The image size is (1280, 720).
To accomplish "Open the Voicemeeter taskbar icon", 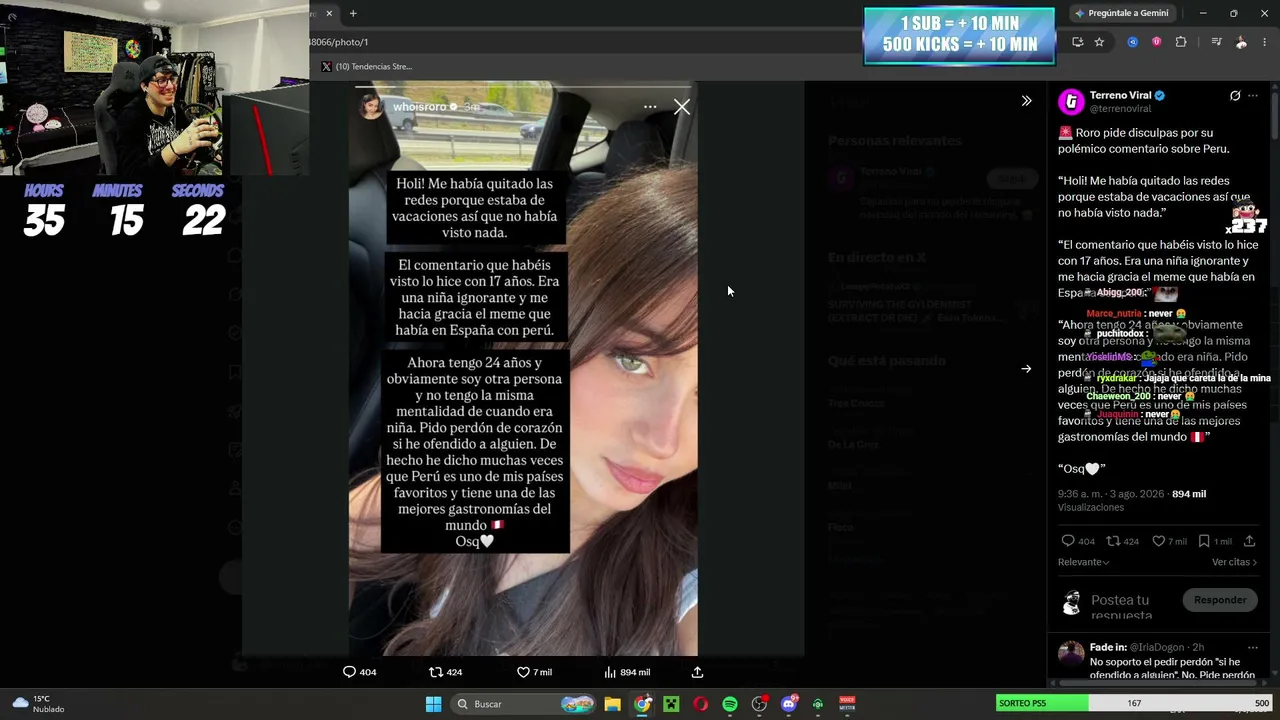I will [847, 704].
